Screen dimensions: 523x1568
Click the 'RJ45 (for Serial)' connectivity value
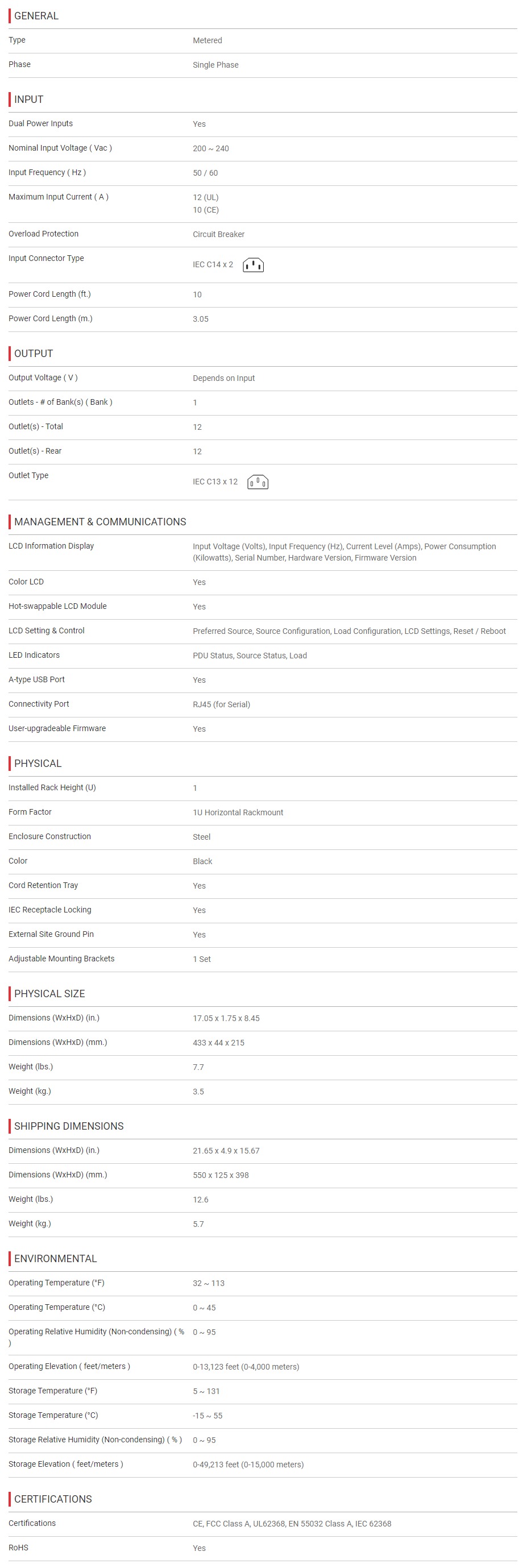pos(222,704)
